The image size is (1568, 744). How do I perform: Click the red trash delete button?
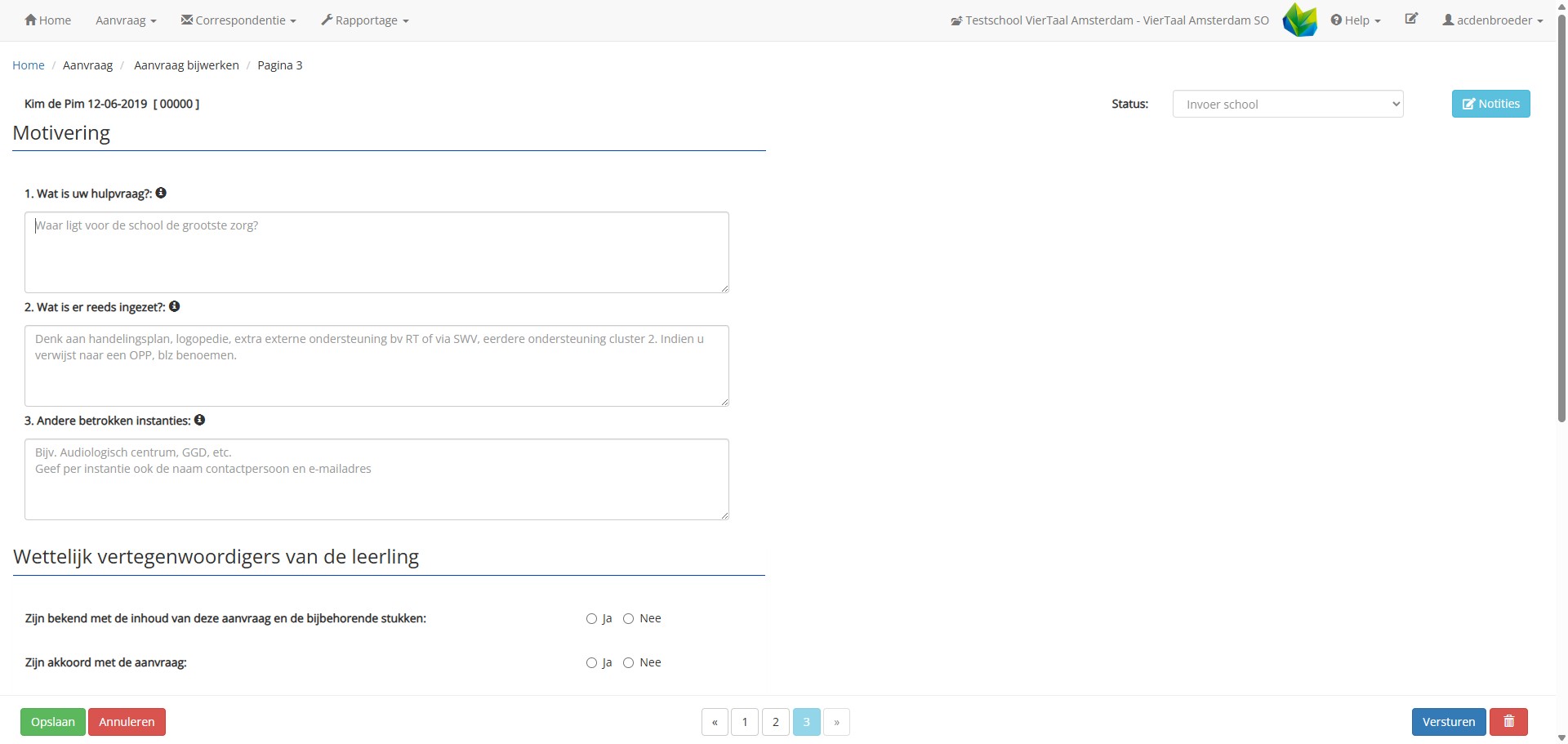(1508, 722)
